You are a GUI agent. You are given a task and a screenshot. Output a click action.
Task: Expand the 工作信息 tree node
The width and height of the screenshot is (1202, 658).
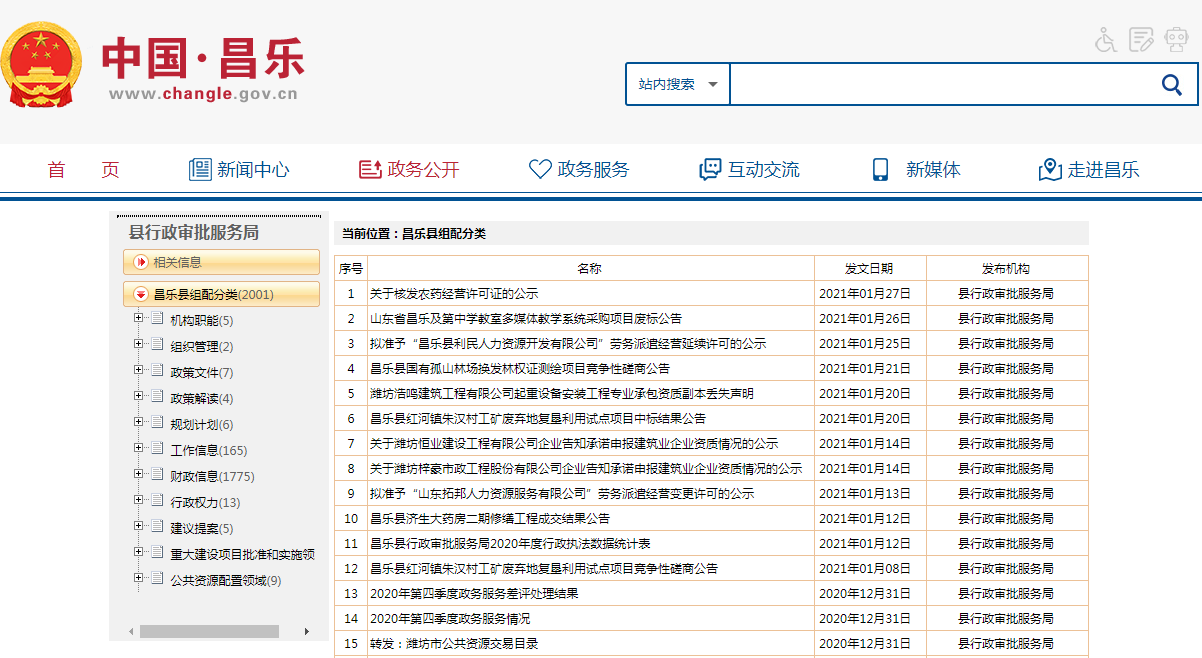[x=138, y=450]
